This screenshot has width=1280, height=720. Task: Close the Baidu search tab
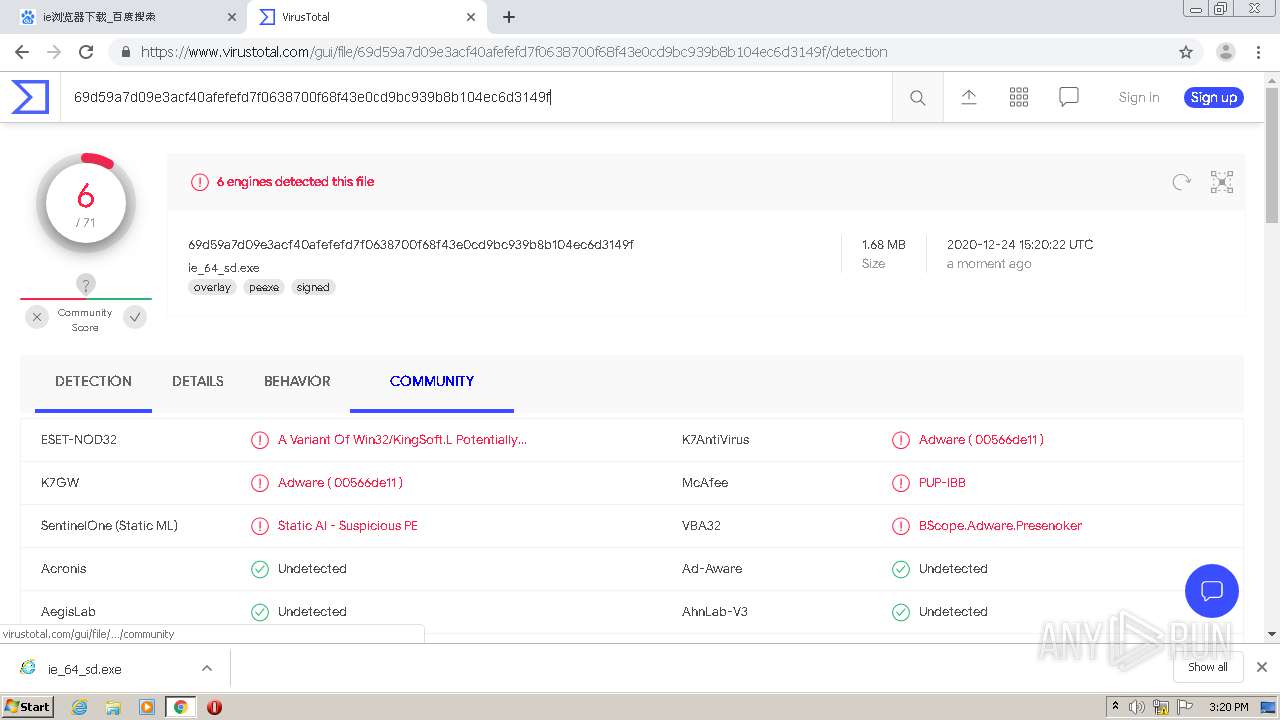(x=231, y=17)
